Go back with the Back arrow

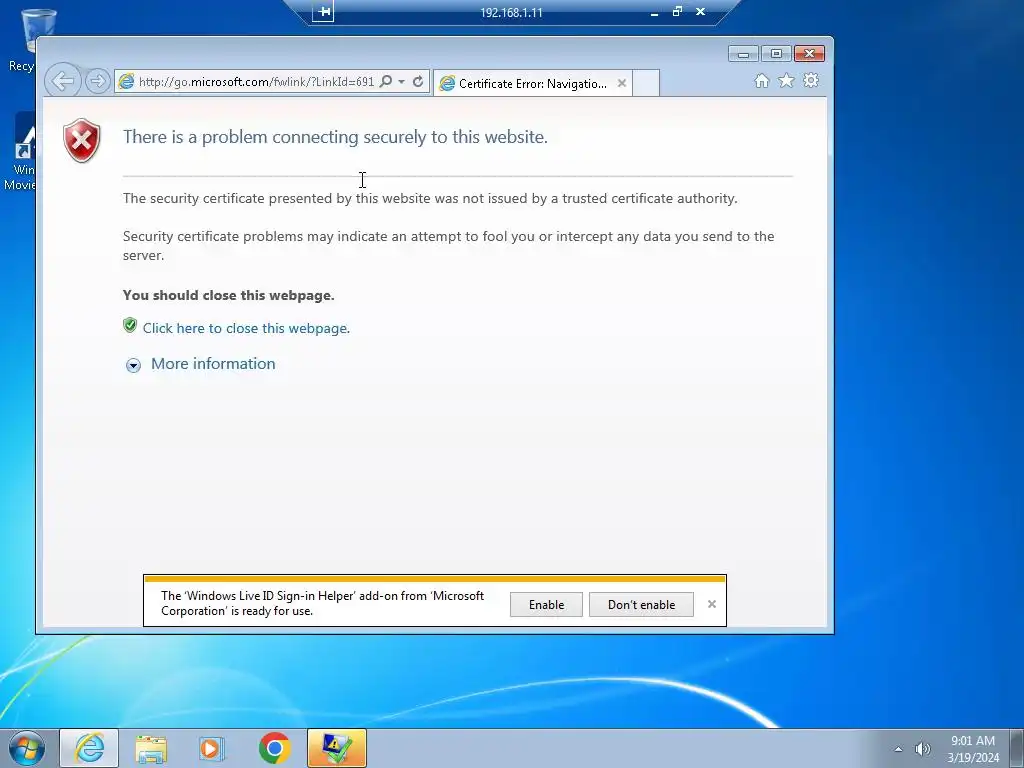coord(63,81)
